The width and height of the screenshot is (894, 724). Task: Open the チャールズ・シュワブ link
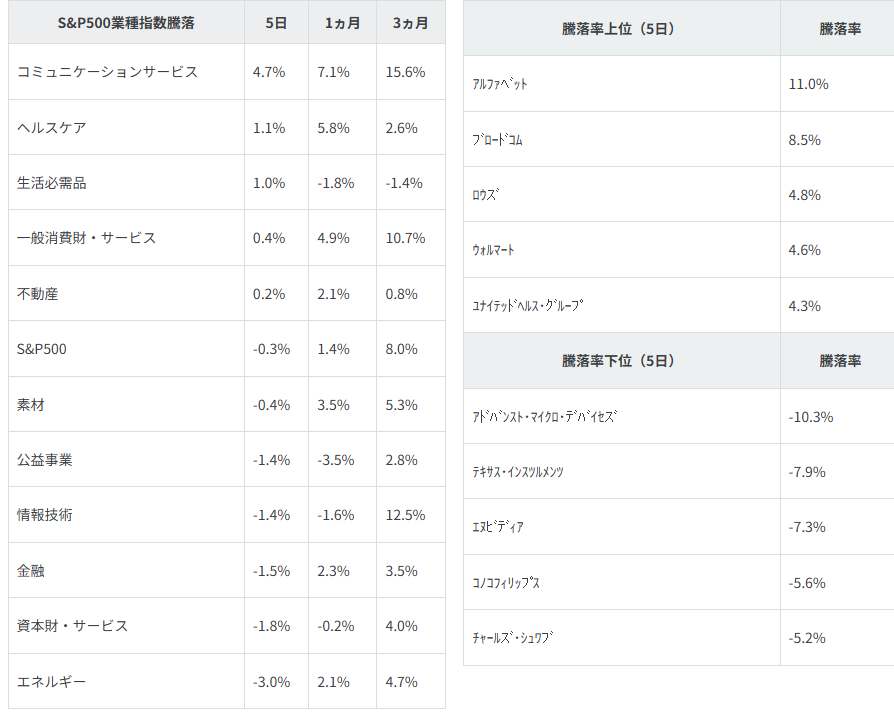click(513, 638)
